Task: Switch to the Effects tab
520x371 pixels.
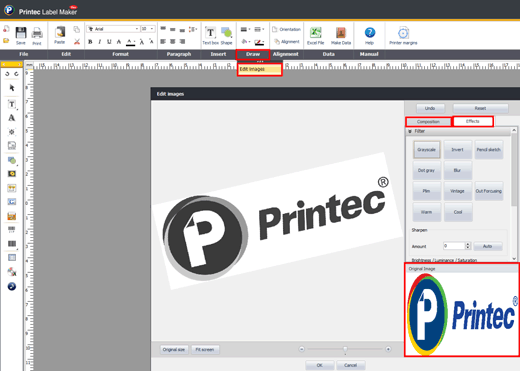Action: pos(473,121)
